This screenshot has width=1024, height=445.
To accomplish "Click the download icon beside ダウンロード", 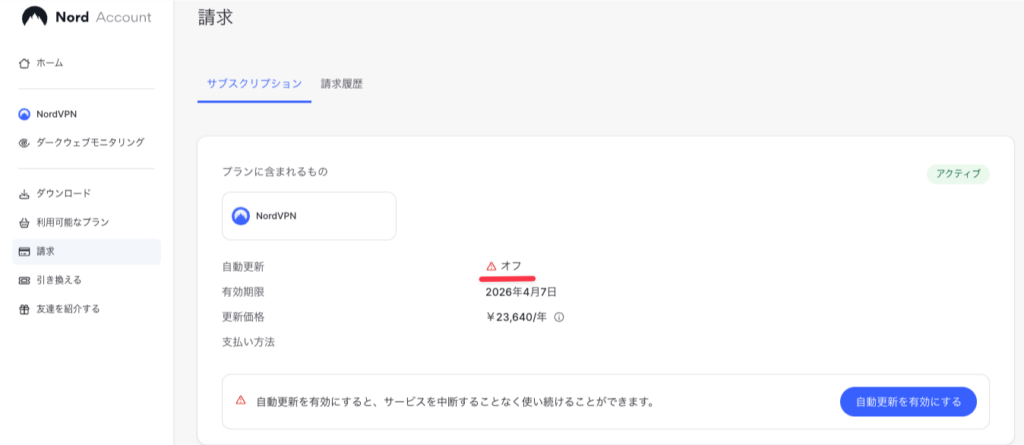I will (24, 194).
